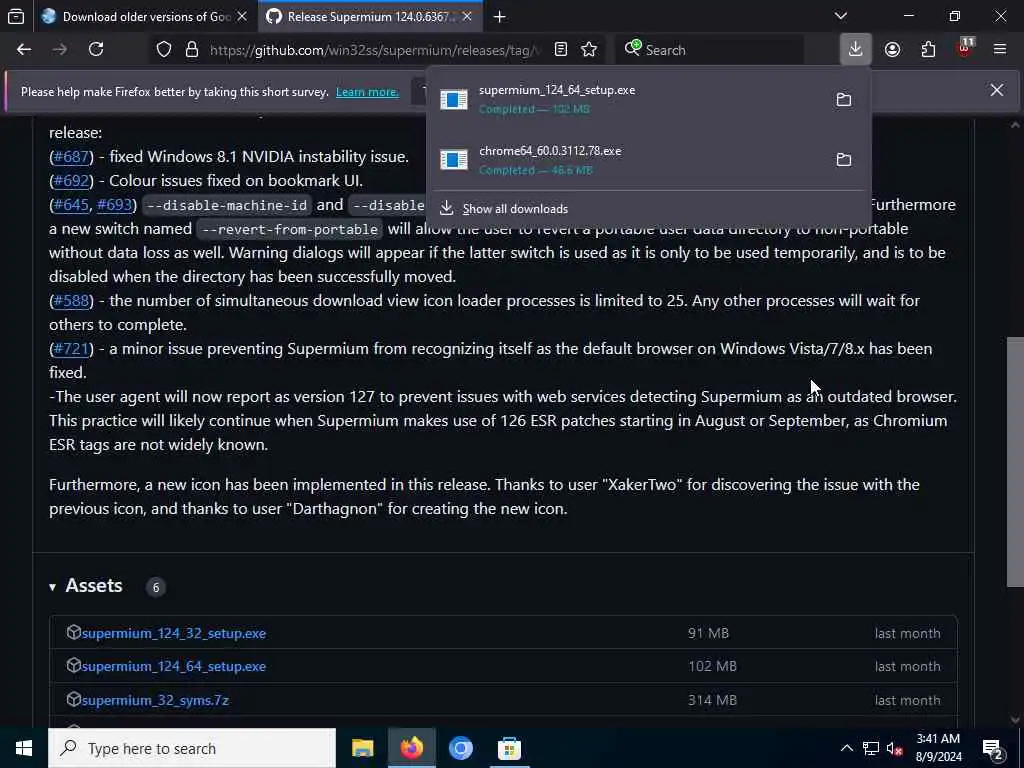Screen dimensions: 1024x768
Task: Open issue #721 link
Action: click(71, 349)
